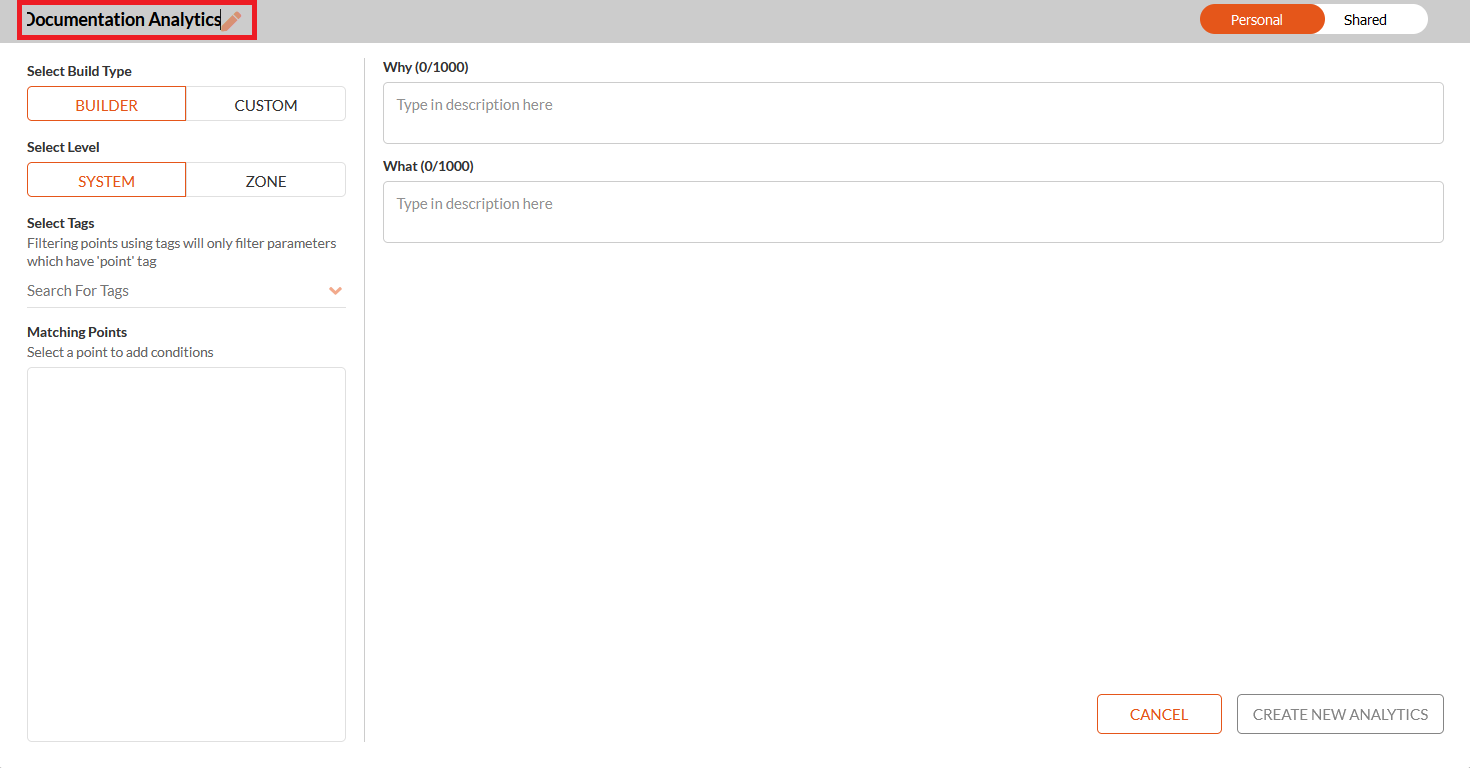Viewport: 1470px width, 768px height.
Task: Switch visibility to Shared
Action: tap(1365, 20)
